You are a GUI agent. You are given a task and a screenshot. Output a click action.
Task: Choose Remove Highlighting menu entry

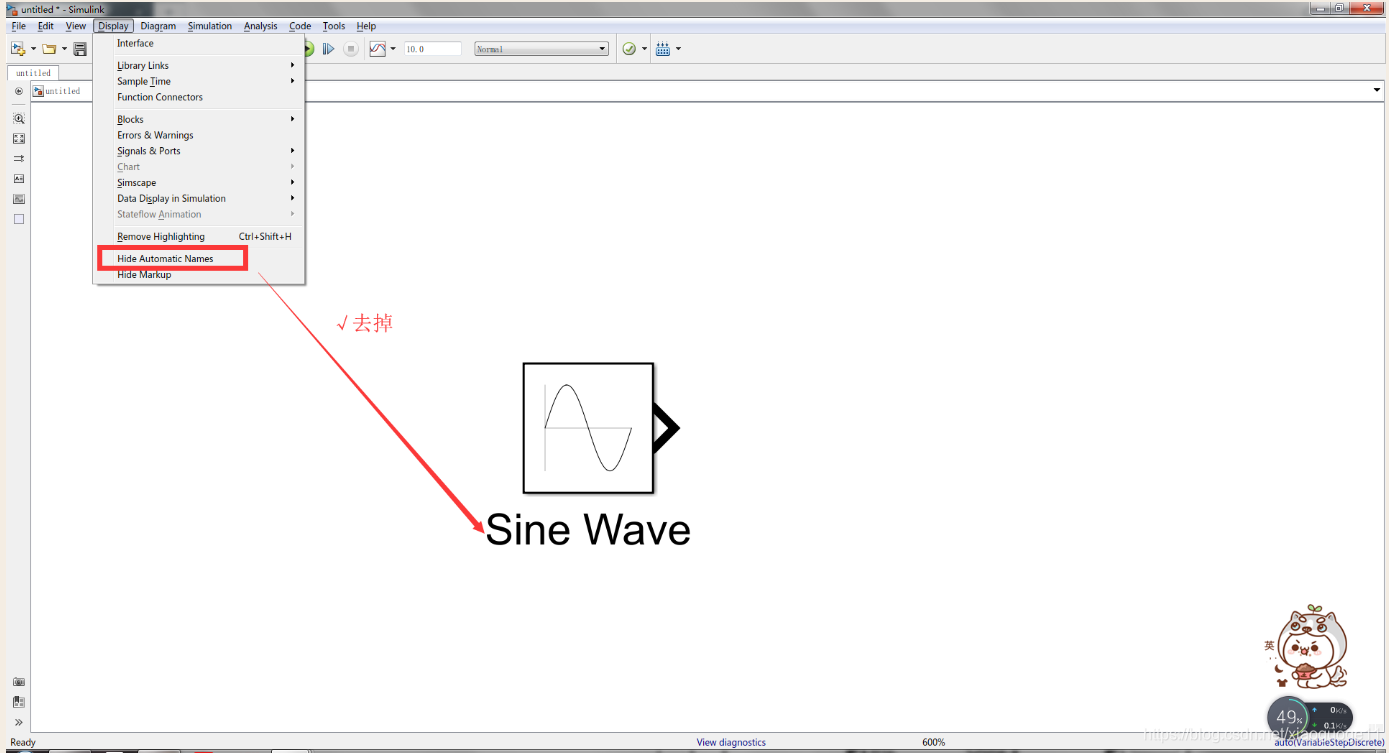point(199,237)
